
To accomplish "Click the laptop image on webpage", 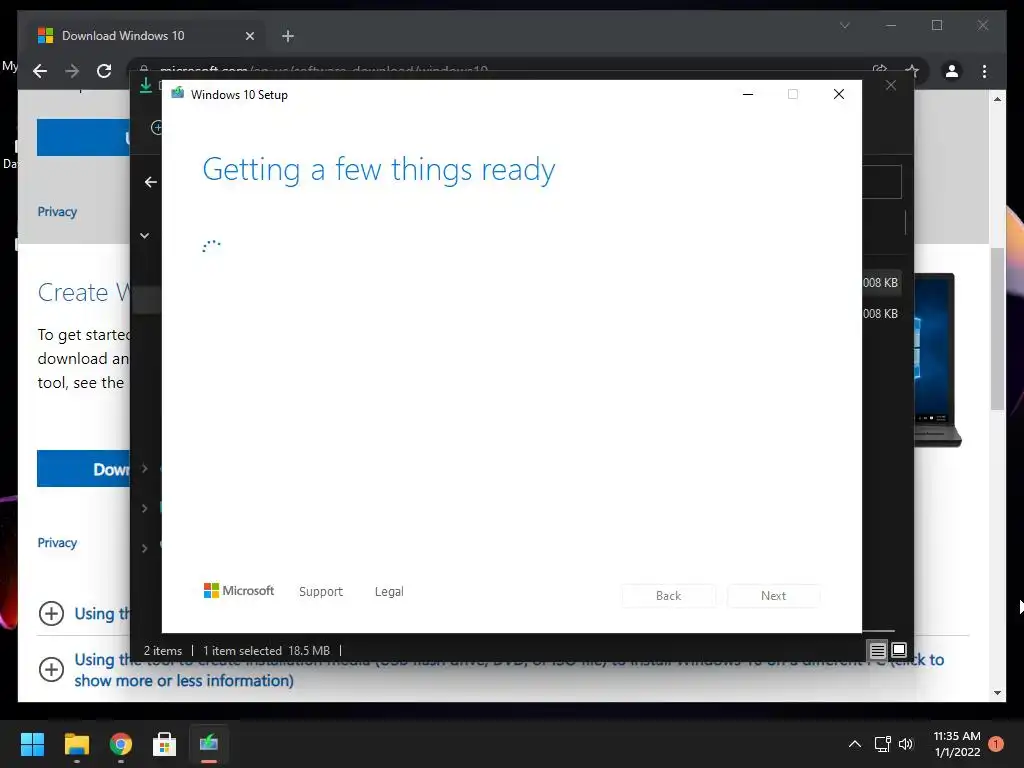I will pos(938,360).
